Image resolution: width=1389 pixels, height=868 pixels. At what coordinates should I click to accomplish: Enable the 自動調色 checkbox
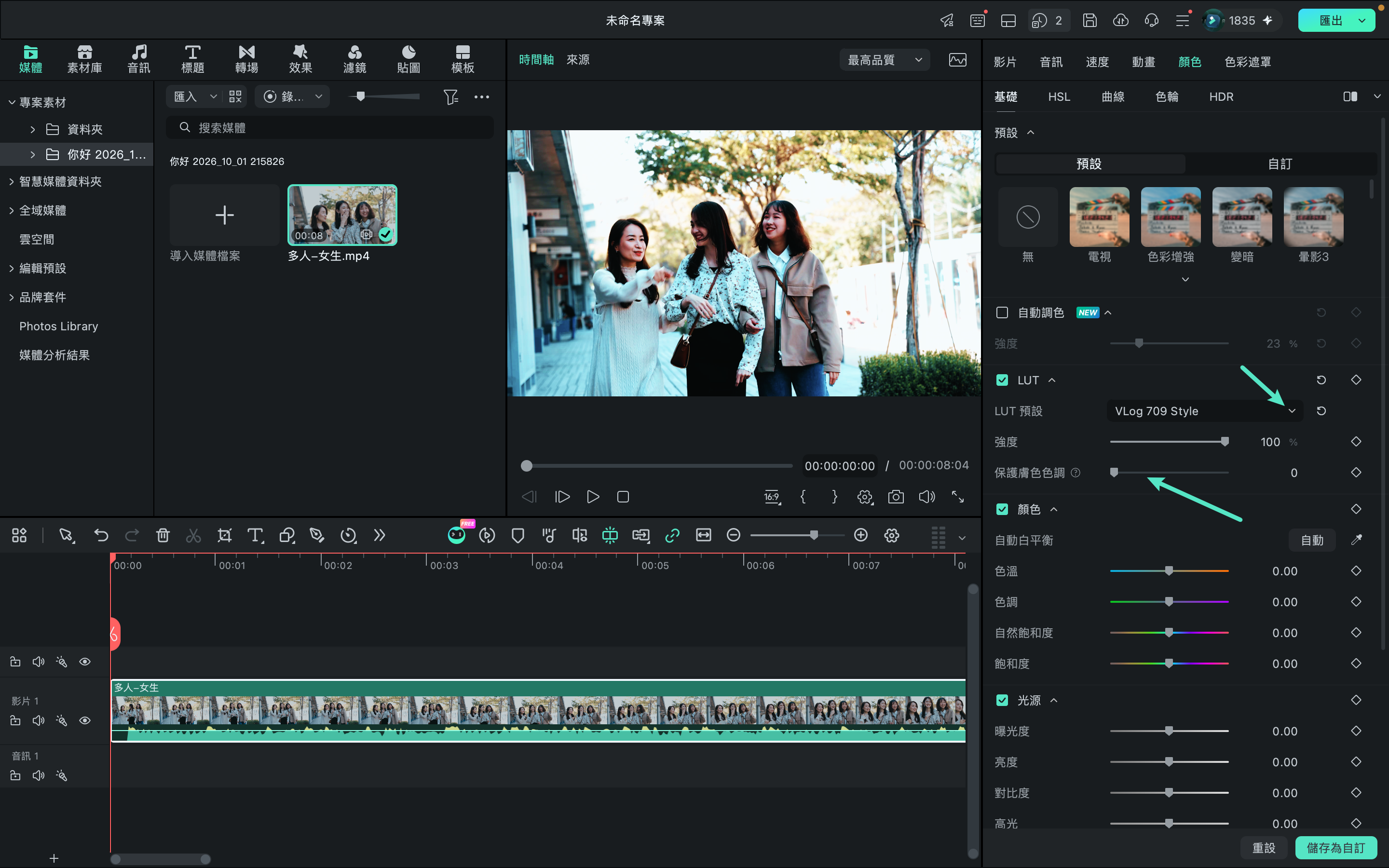pyautogui.click(x=1002, y=312)
